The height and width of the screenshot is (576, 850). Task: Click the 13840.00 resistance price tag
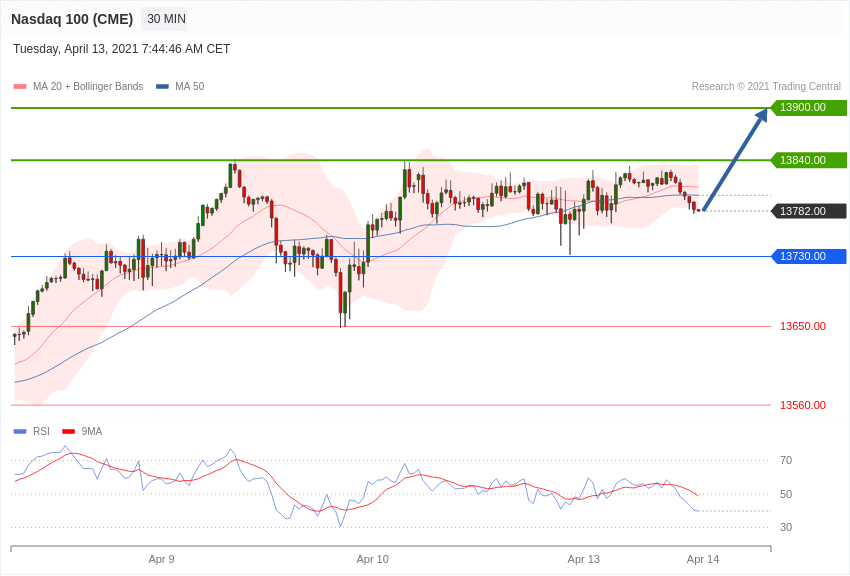pyautogui.click(x=809, y=160)
